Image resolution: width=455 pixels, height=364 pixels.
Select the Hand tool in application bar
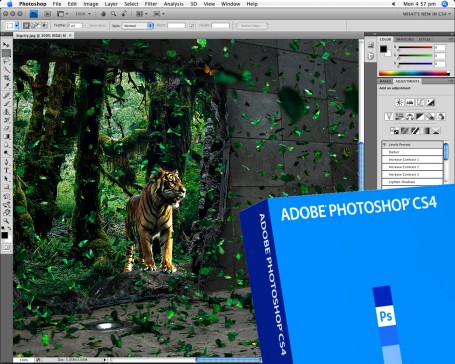[x=104, y=14]
